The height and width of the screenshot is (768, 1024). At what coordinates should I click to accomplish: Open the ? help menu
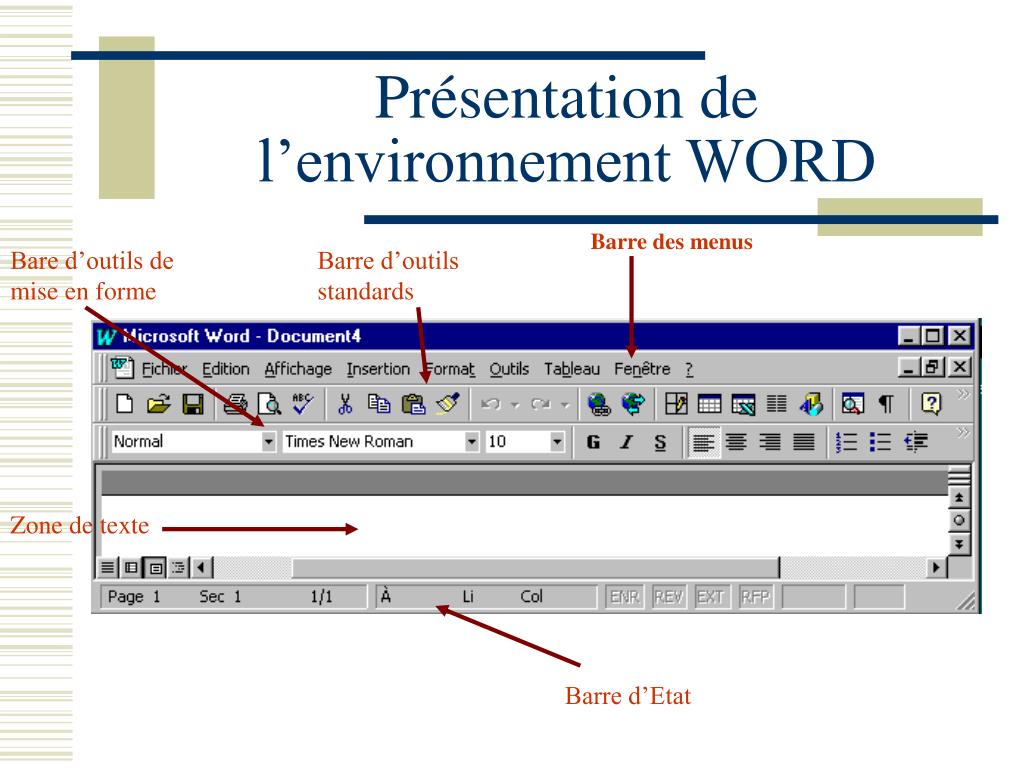(689, 369)
